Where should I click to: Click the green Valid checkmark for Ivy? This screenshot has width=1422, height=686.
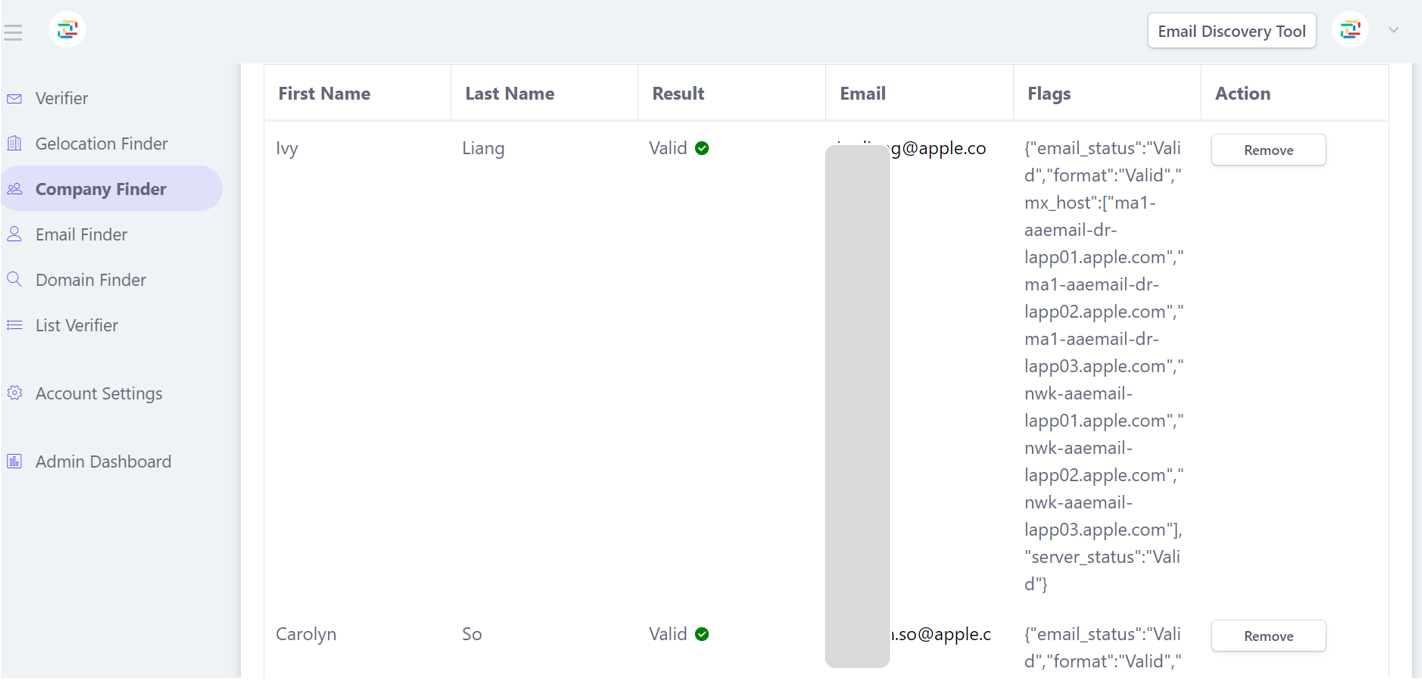[702, 148]
